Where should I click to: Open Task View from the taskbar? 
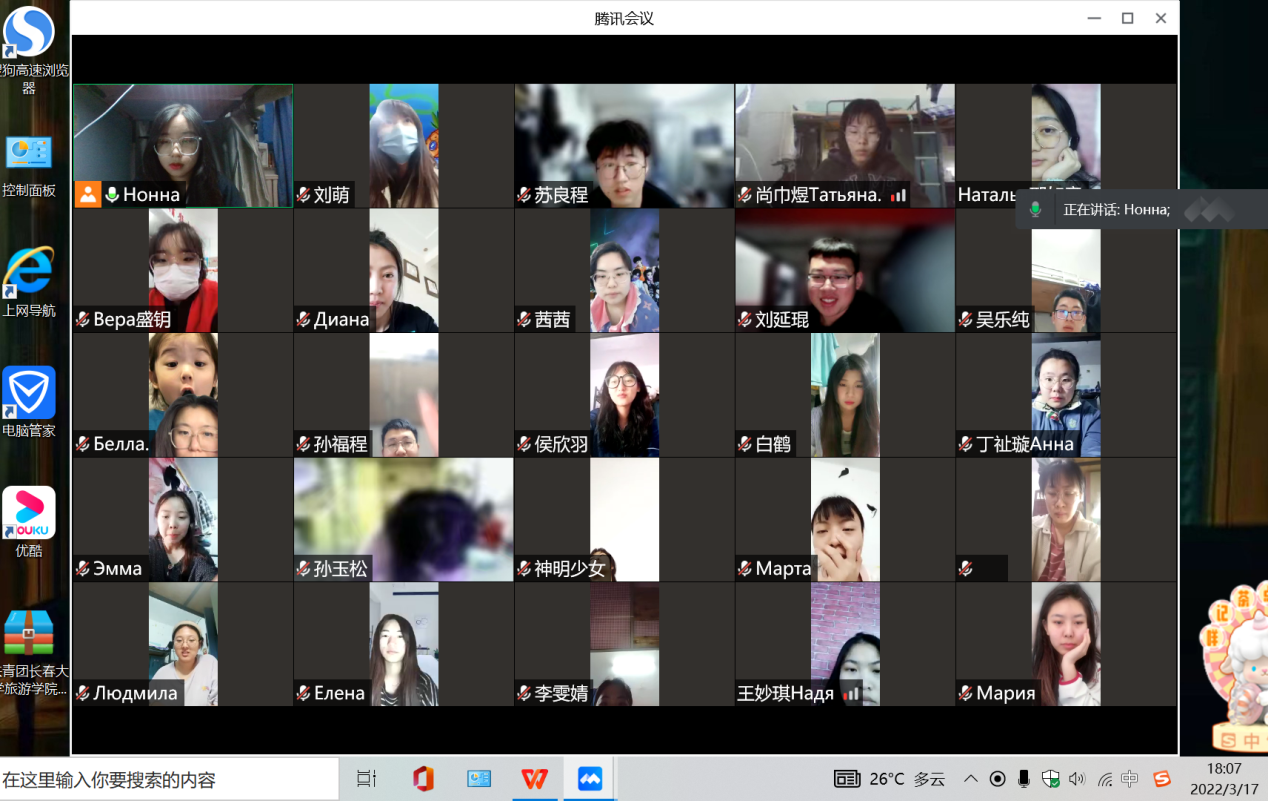click(x=367, y=778)
